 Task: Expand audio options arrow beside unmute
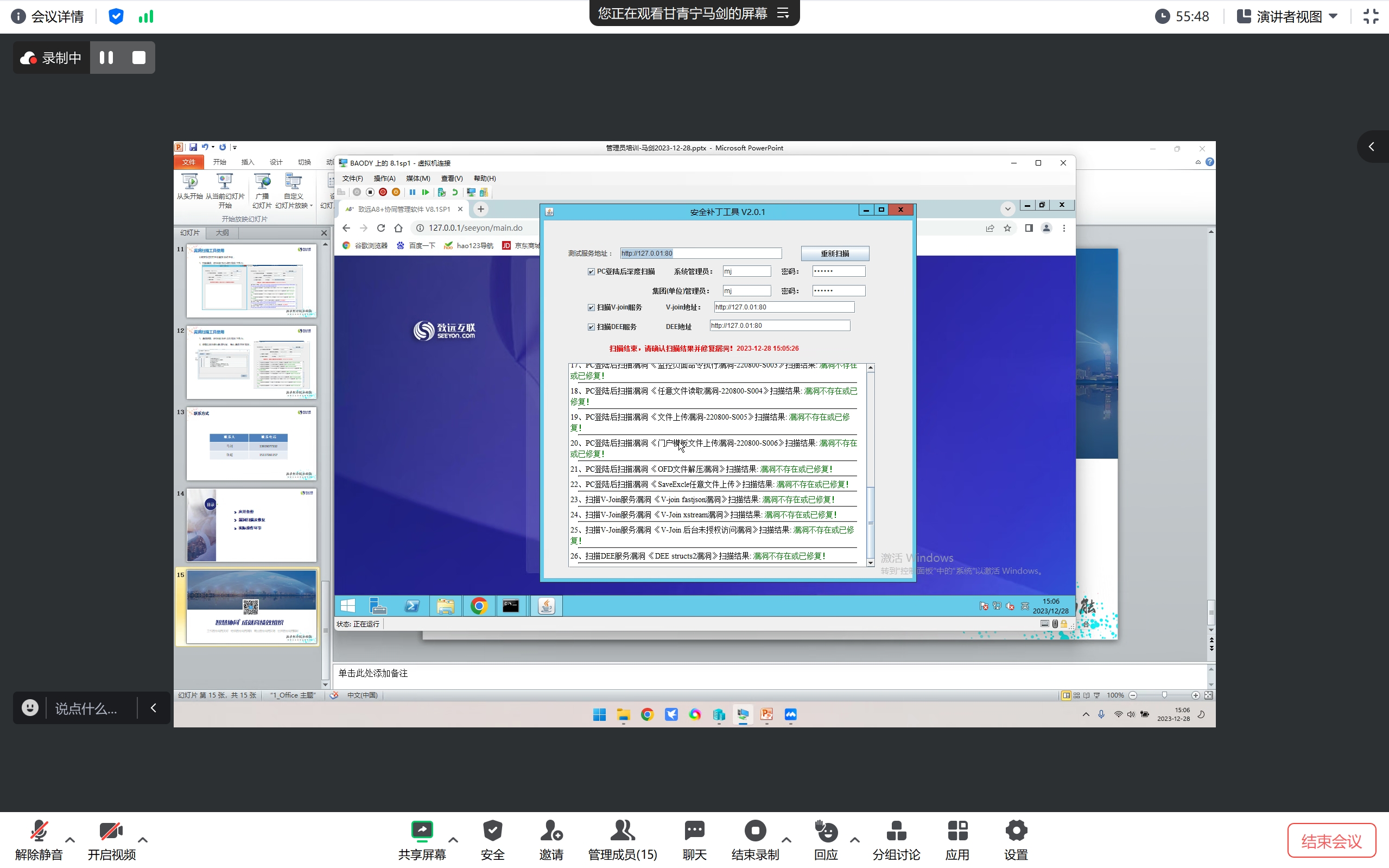[70, 840]
